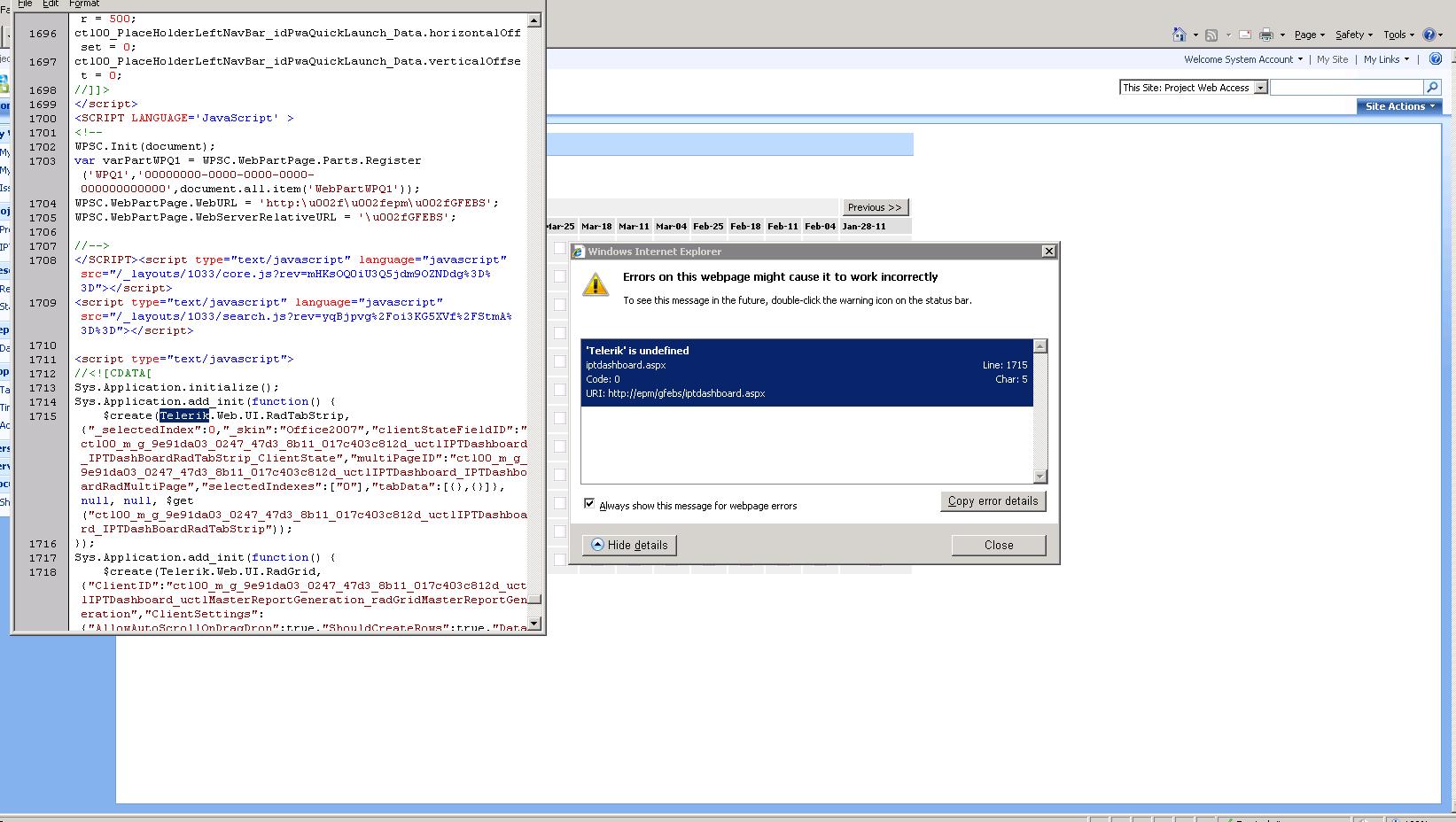Expand the Welcome System Account menu
The height and width of the screenshot is (822, 1456).
click(1243, 59)
